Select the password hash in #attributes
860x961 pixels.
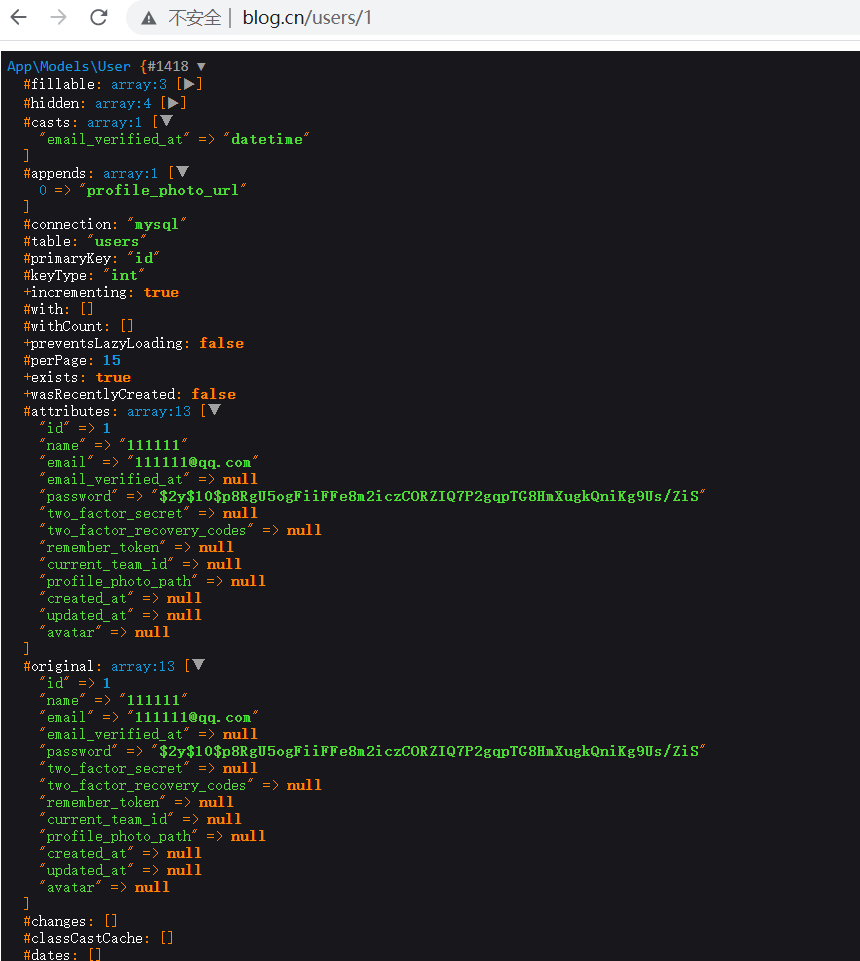click(428, 496)
